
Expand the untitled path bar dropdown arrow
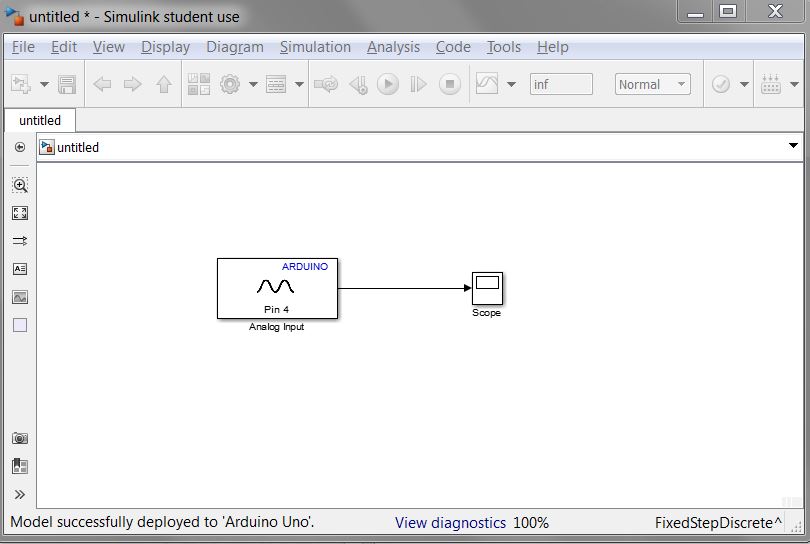pos(793,146)
